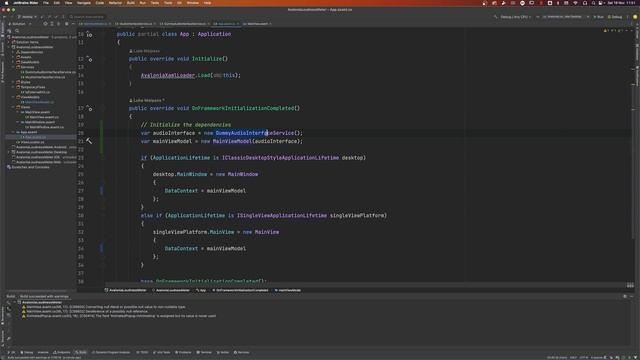Viewport: 640px width, 360px height.
Task: Click mainViewModel breadcrumb
Action: [288, 290]
